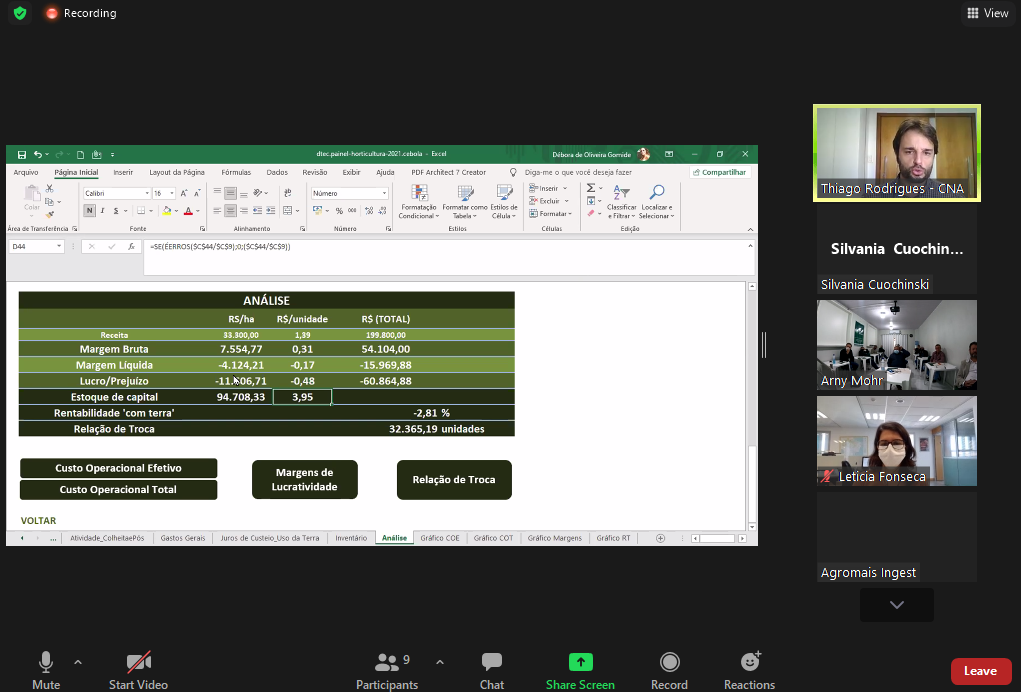Open audio options arrow next to Mute
The width and height of the screenshot is (1021, 692).
pyautogui.click(x=78, y=663)
